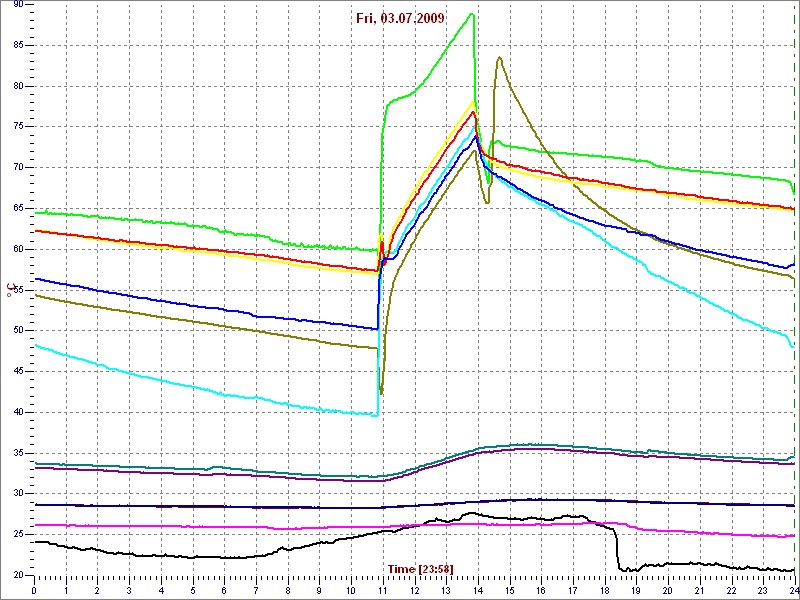Click hour '21' on the time axis

coord(699,589)
